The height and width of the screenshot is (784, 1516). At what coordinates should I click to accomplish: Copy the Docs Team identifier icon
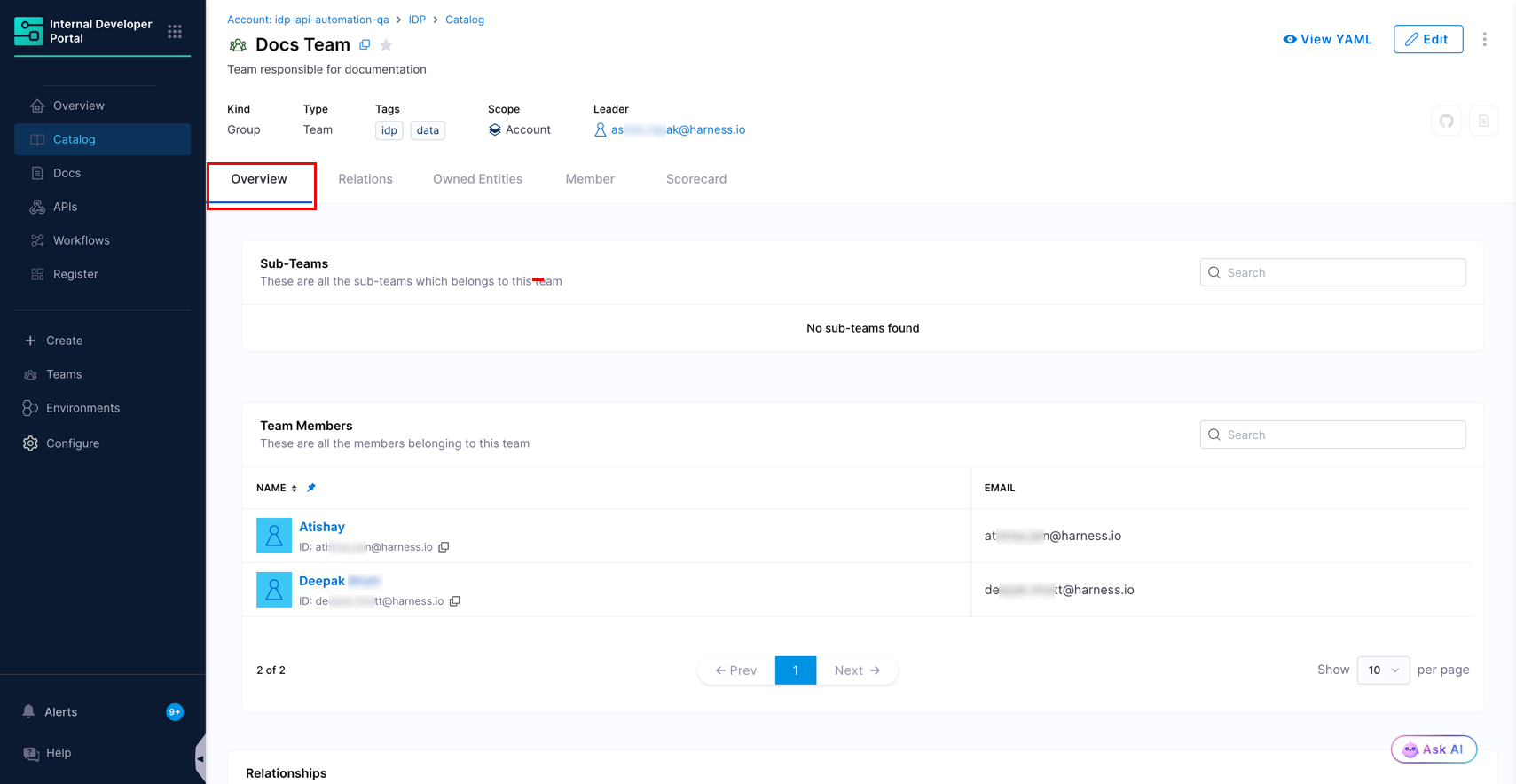point(365,44)
